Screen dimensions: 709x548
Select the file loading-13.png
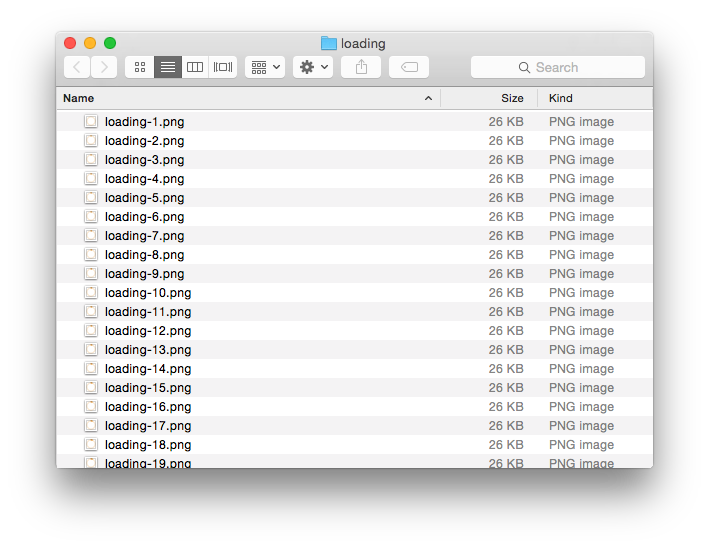354,350
